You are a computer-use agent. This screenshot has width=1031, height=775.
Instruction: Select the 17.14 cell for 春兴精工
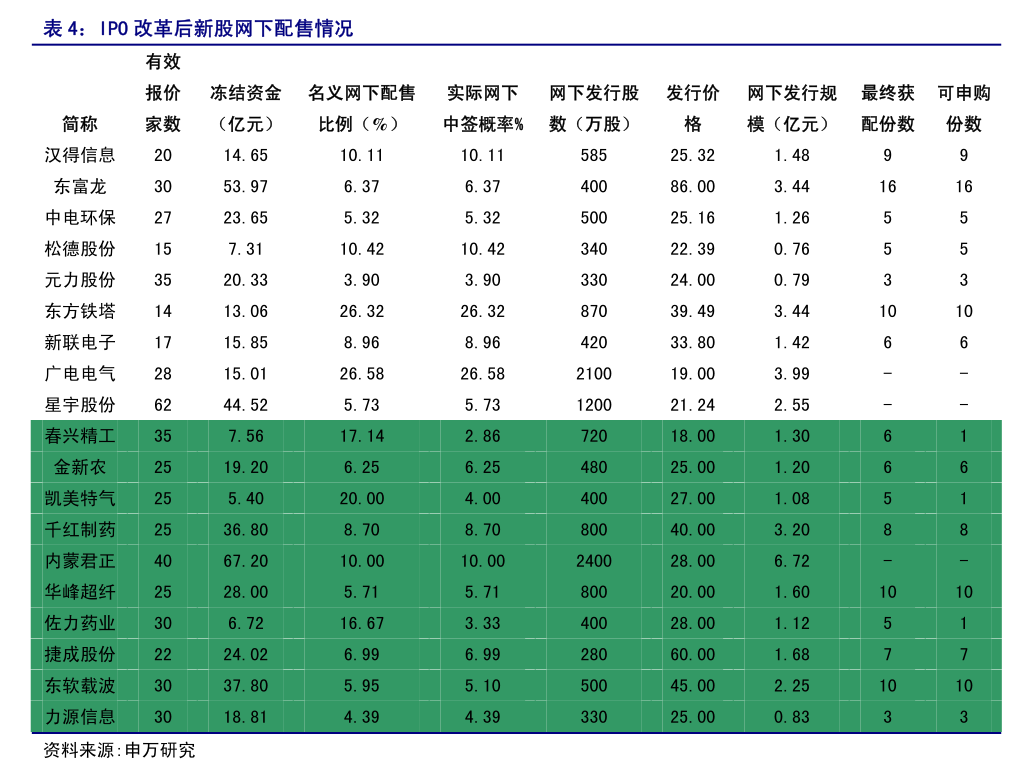(x=361, y=436)
